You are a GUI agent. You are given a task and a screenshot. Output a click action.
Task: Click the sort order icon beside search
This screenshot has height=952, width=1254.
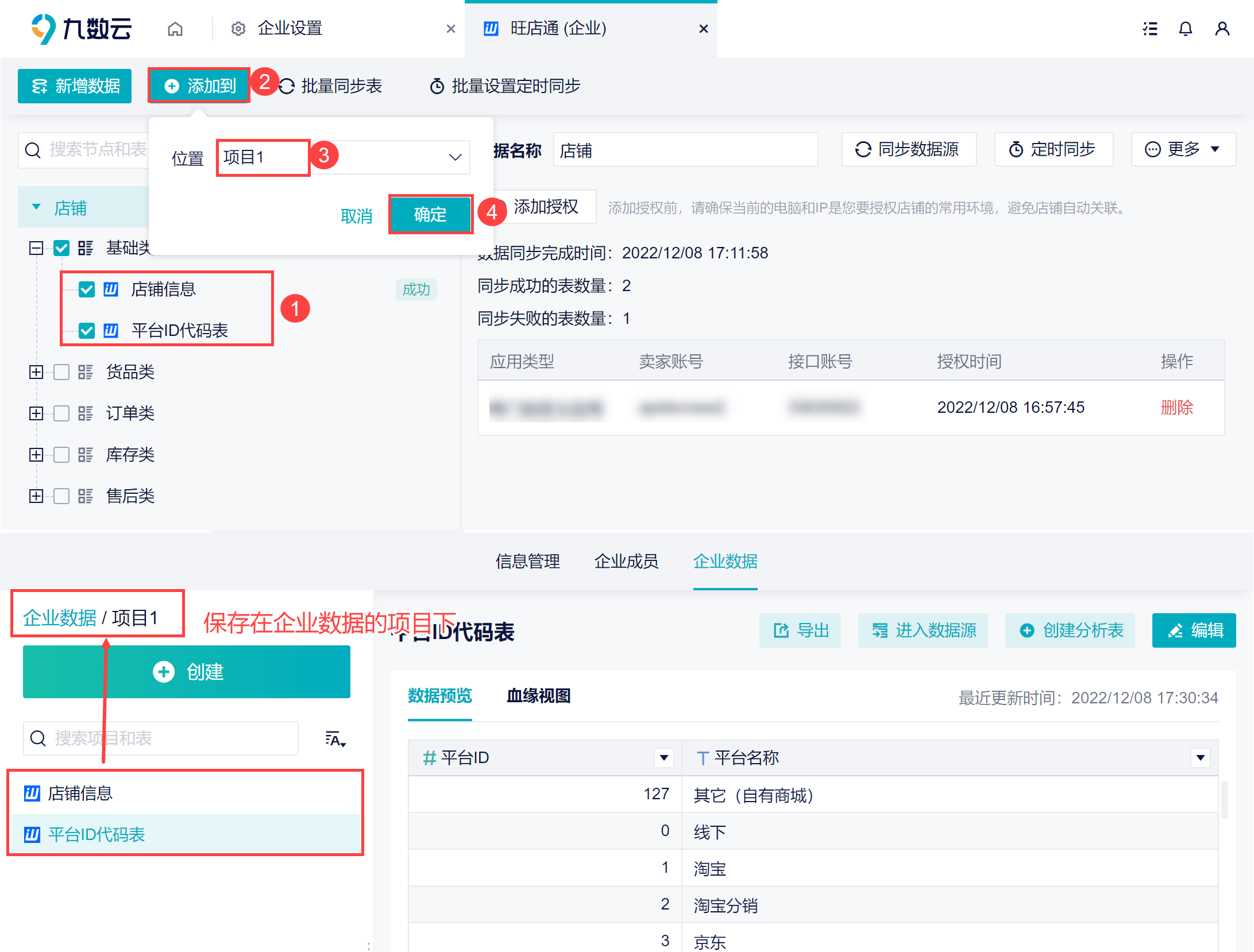coord(335,739)
